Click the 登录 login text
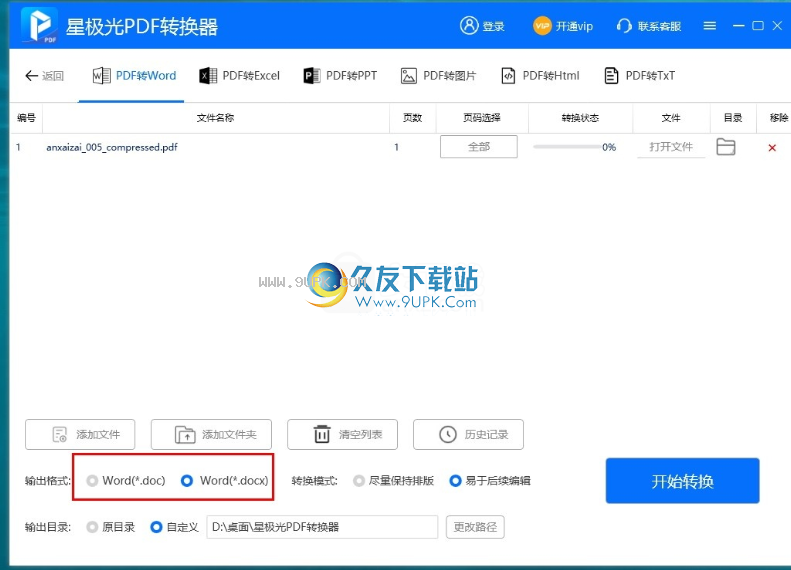 493,26
